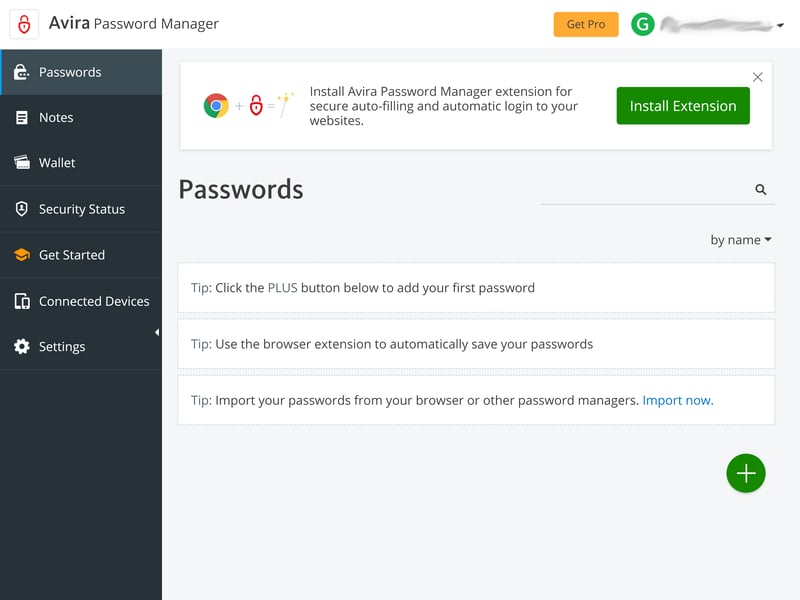800x600 pixels.
Task: Open Settings from the sidebar
Action: pos(81,346)
